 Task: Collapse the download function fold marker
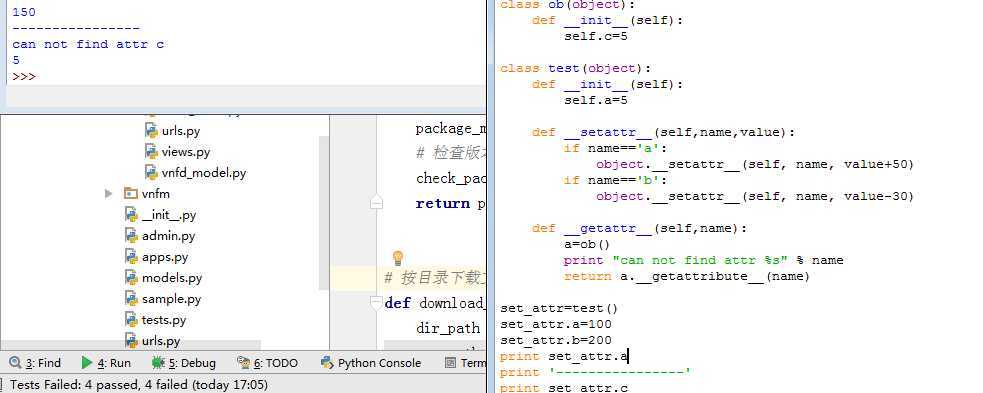pos(376,303)
